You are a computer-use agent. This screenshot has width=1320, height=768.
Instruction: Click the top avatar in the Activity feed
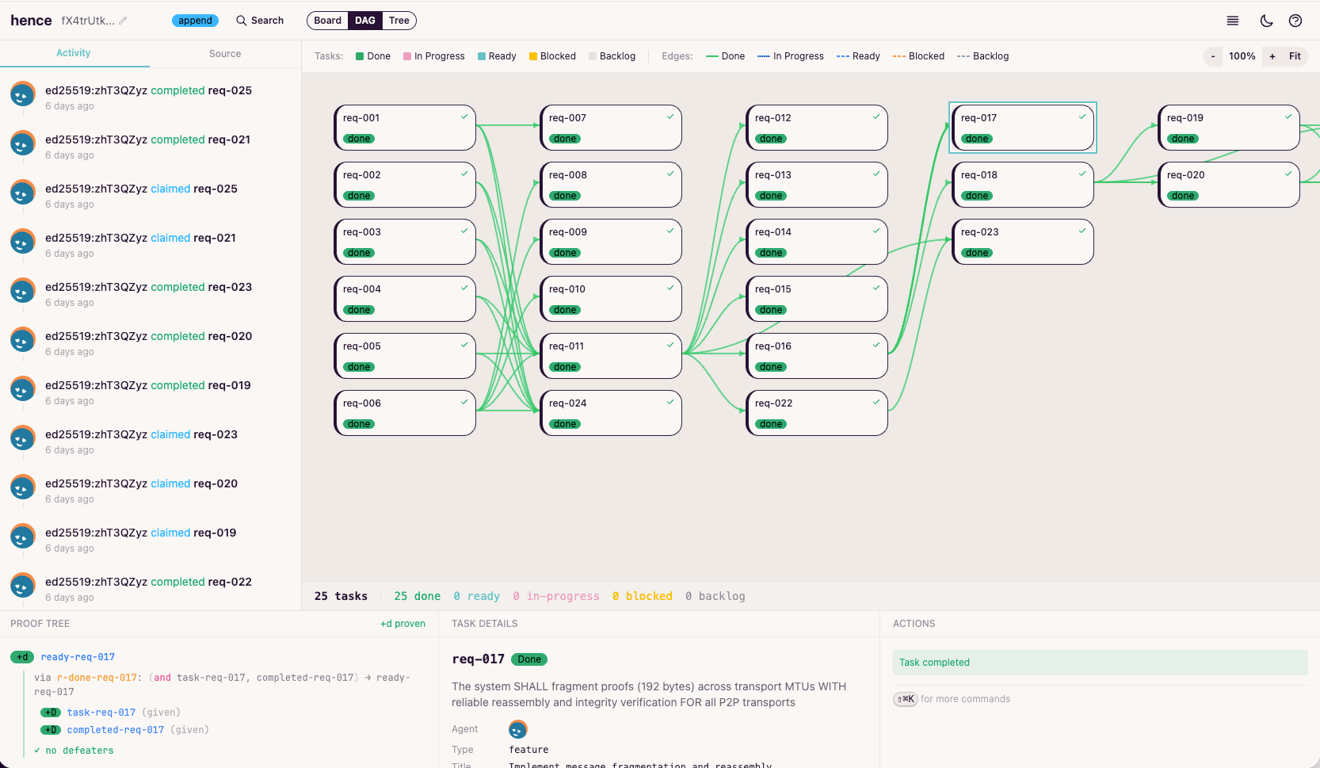[x=22, y=95]
